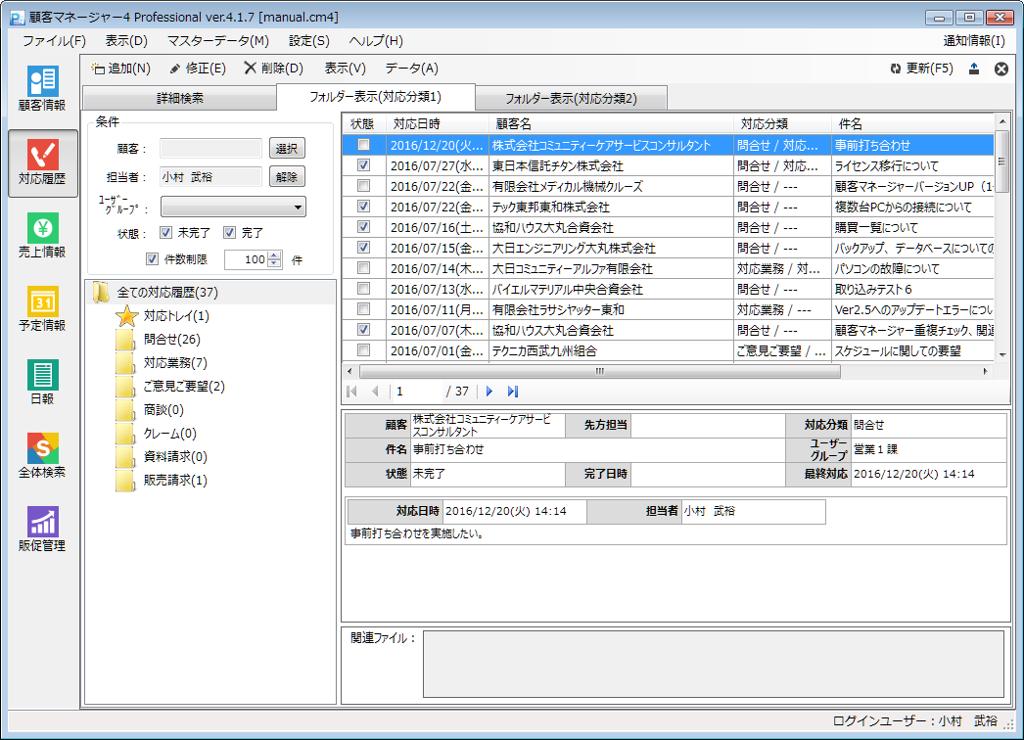Viewport: 1024px width, 740px height.
Task: Click the 顧客 condition input field
Action: click(x=211, y=149)
